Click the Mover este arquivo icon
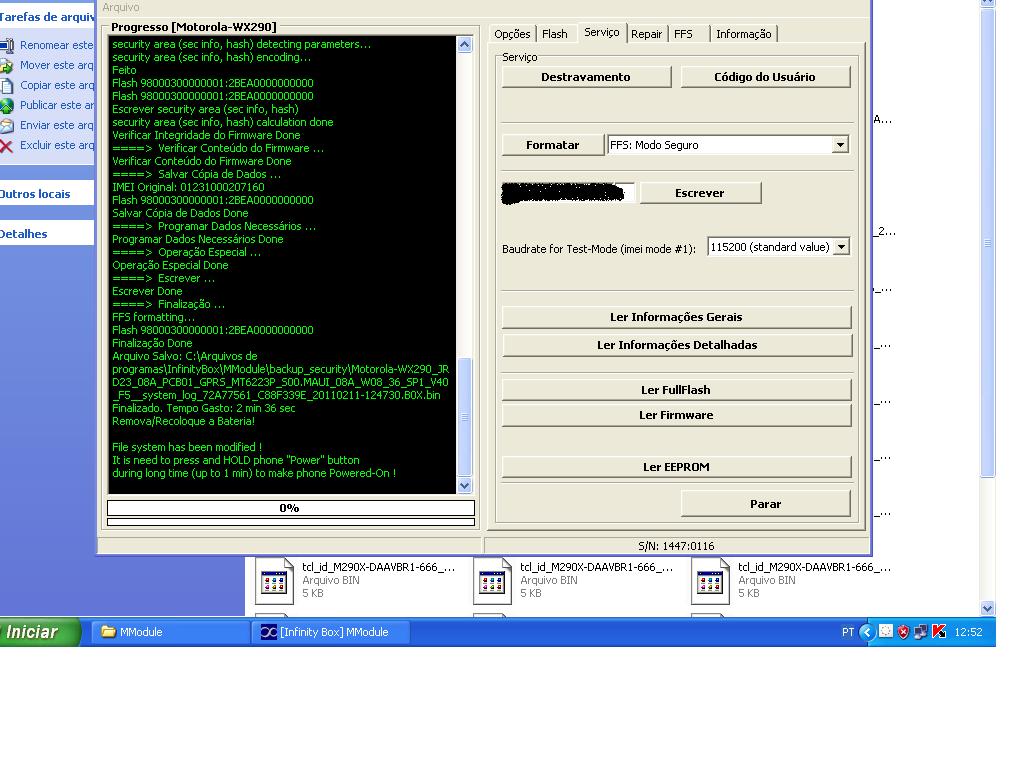The width and height of the screenshot is (1024, 768). point(7,65)
